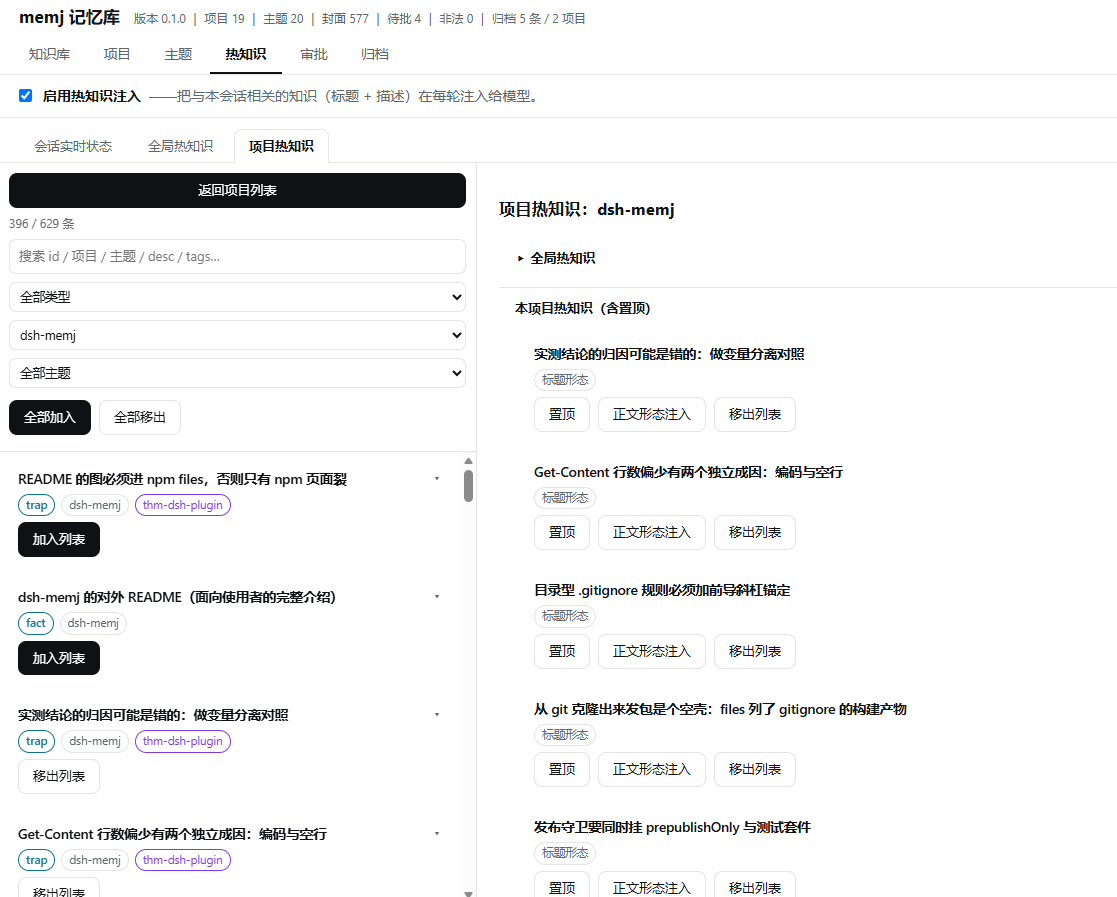This screenshot has height=897, width=1117.
Task: Expand the README 的图必须进 npm files entry arrow
Action: pyautogui.click(x=437, y=479)
